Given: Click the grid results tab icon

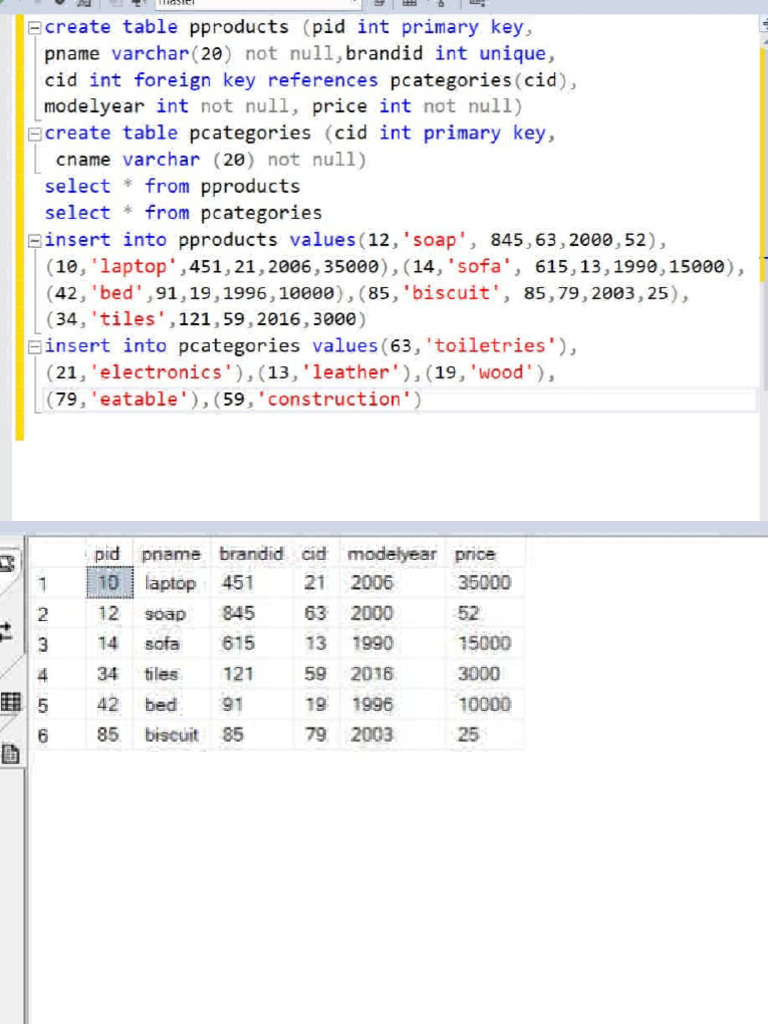Looking at the screenshot, I should (12, 703).
